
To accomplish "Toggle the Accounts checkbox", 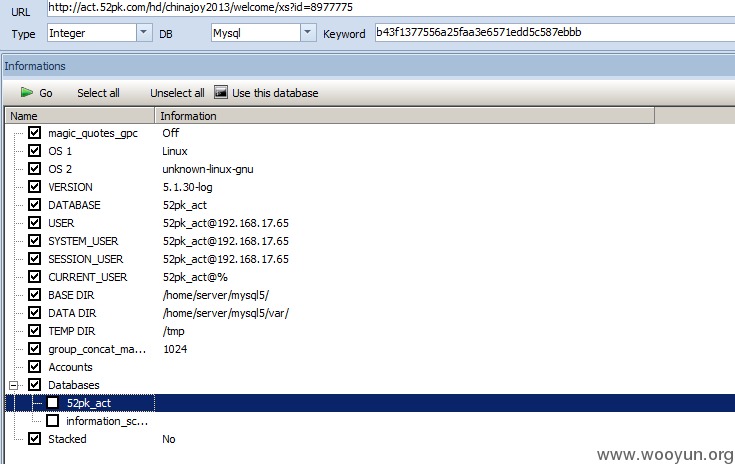I will pos(34,367).
